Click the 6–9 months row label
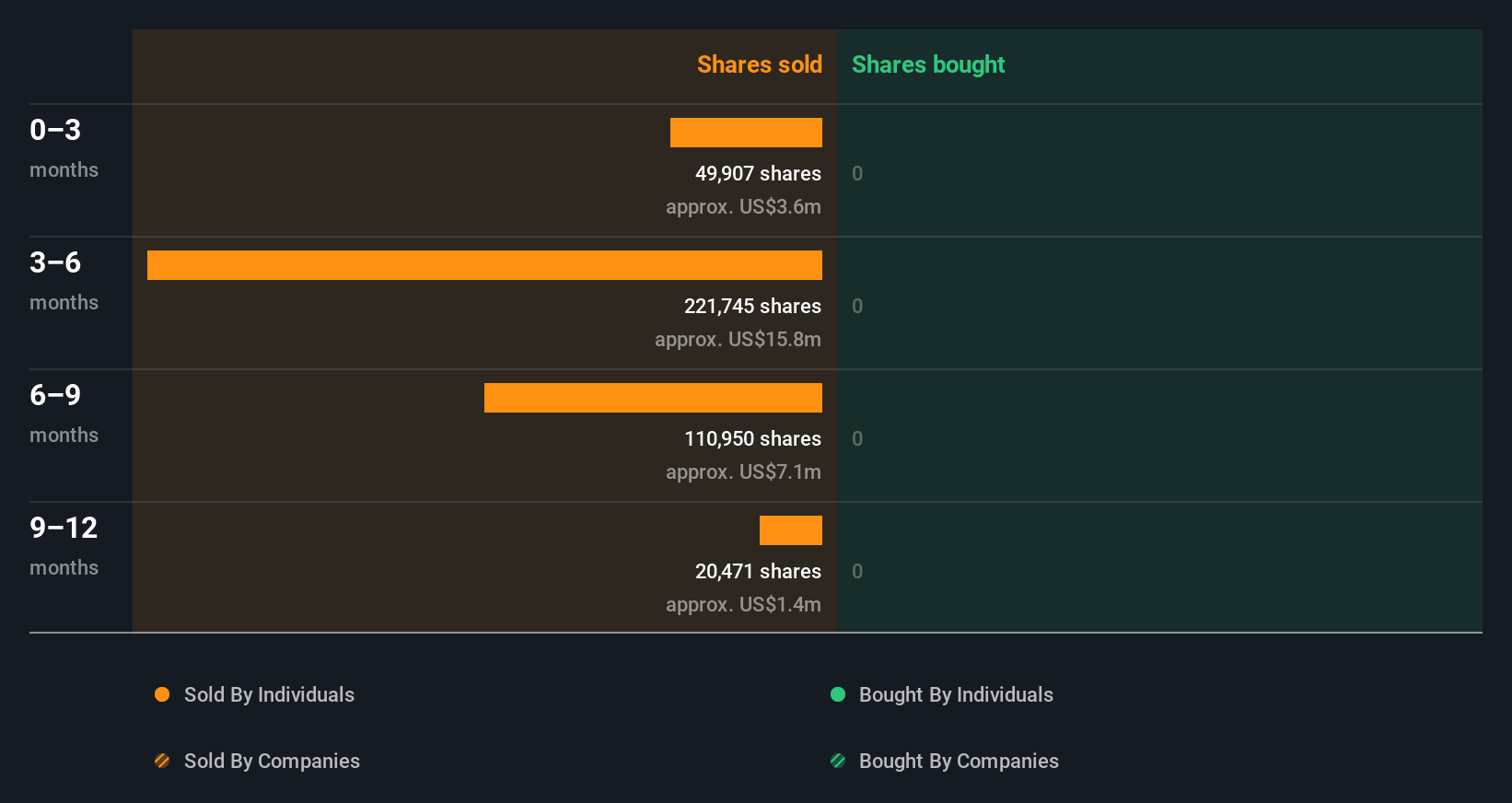This screenshot has width=1512, height=803. click(64, 413)
